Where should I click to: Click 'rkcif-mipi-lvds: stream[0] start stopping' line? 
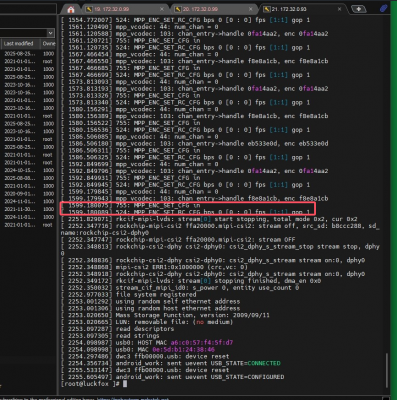pyautogui.click(x=209, y=219)
